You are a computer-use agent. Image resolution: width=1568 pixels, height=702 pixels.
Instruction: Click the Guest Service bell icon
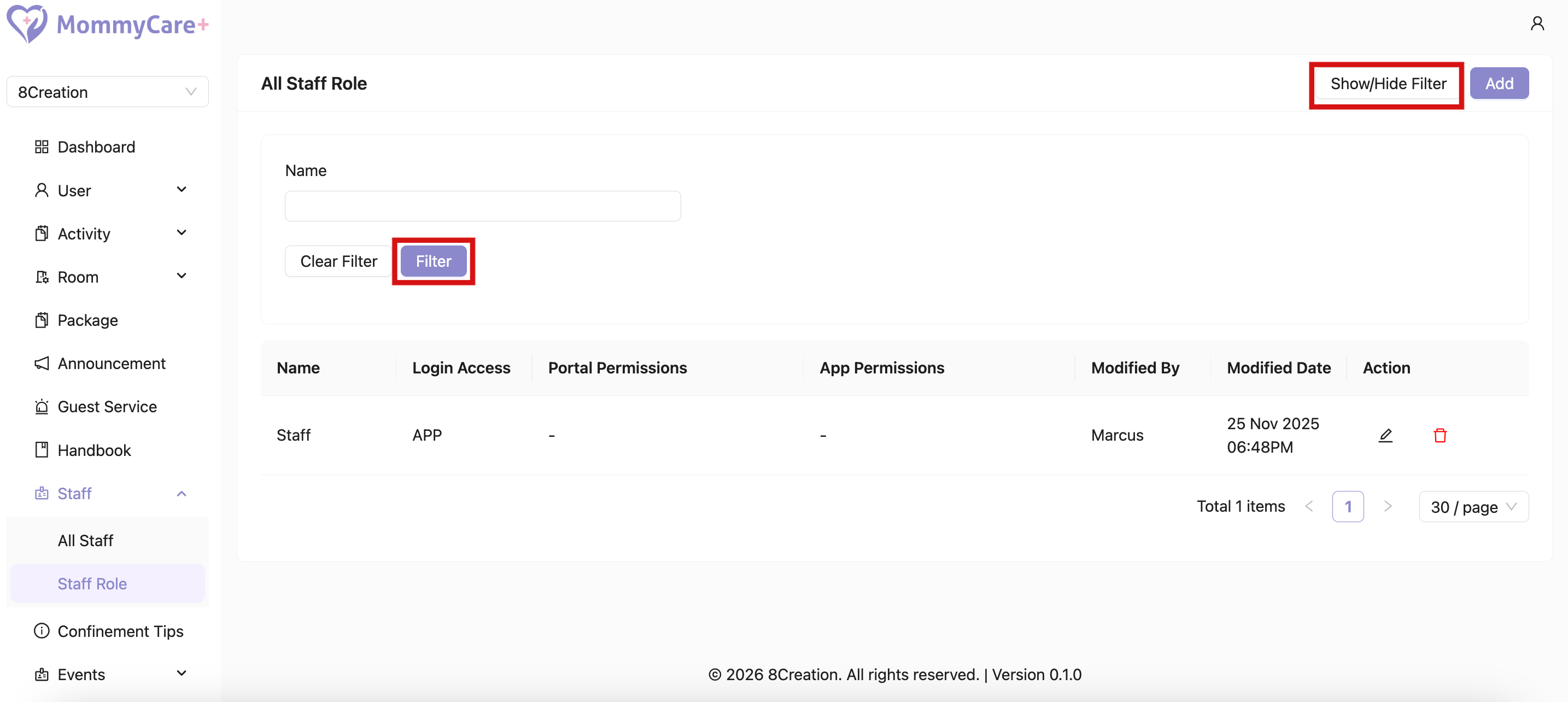[x=42, y=407]
